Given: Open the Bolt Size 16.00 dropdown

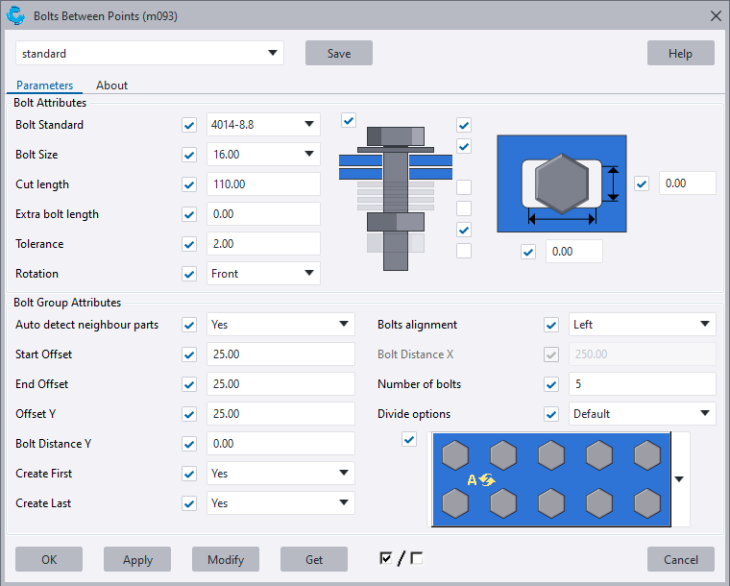Looking at the screenshot, I should pos(264,154).
